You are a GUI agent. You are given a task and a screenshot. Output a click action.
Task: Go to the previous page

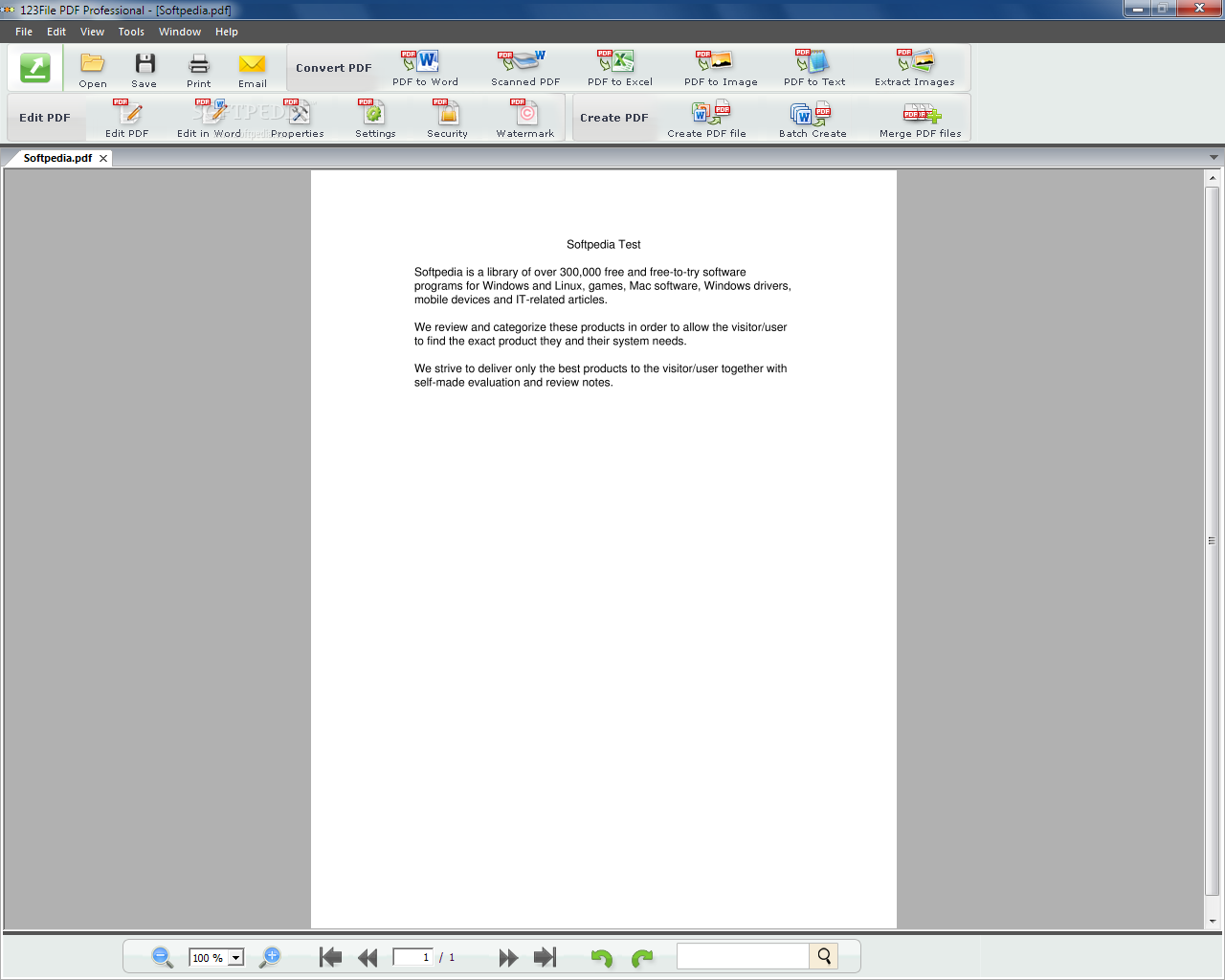point(367,957)
